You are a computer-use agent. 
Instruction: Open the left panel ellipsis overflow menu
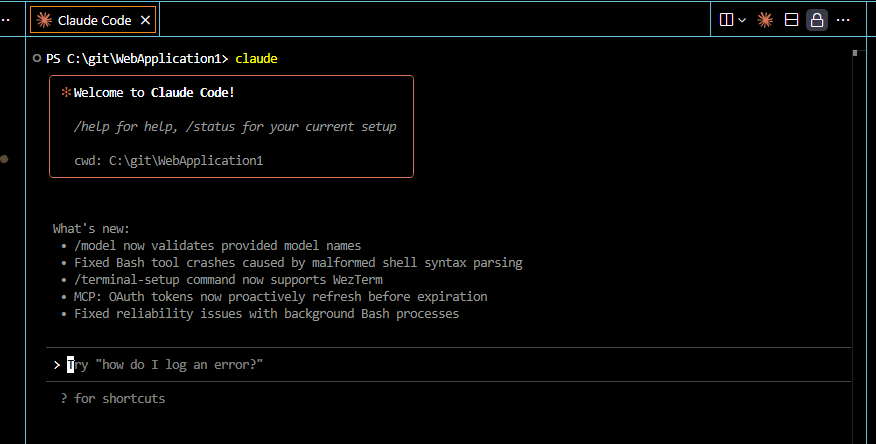click(x=5, y=20)
